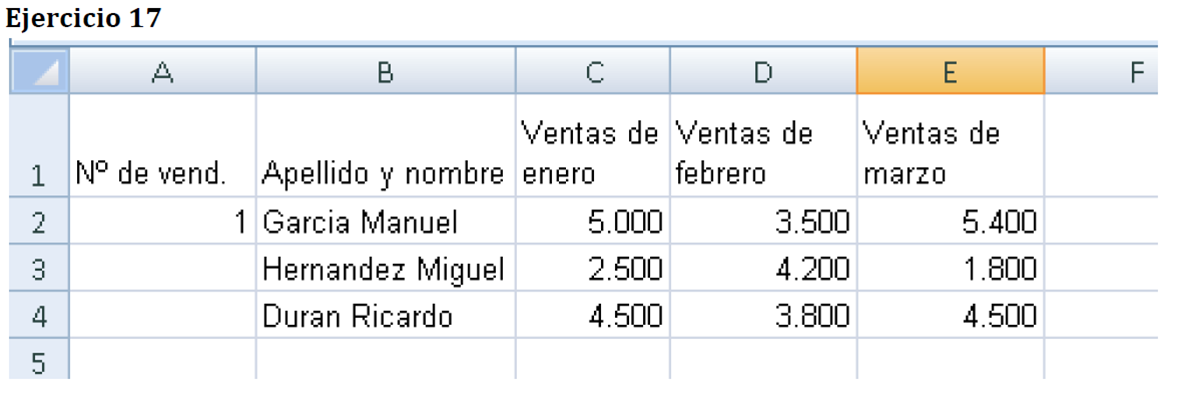1187x402 pixels.
Task: Select column A header
Action: [162, 71]
